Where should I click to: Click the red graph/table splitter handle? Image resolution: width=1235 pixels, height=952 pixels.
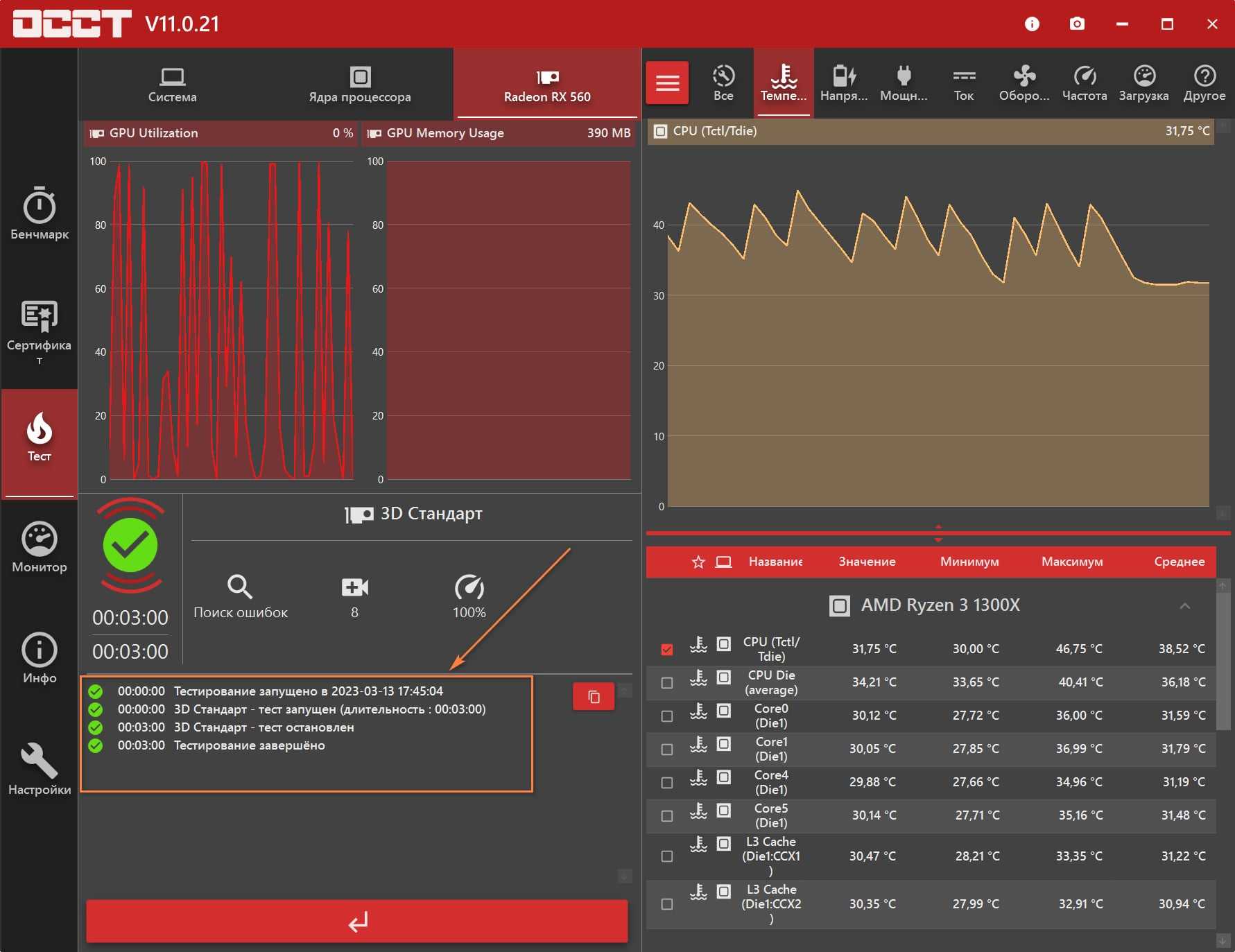pyautogui.click(x=938, y=533)
